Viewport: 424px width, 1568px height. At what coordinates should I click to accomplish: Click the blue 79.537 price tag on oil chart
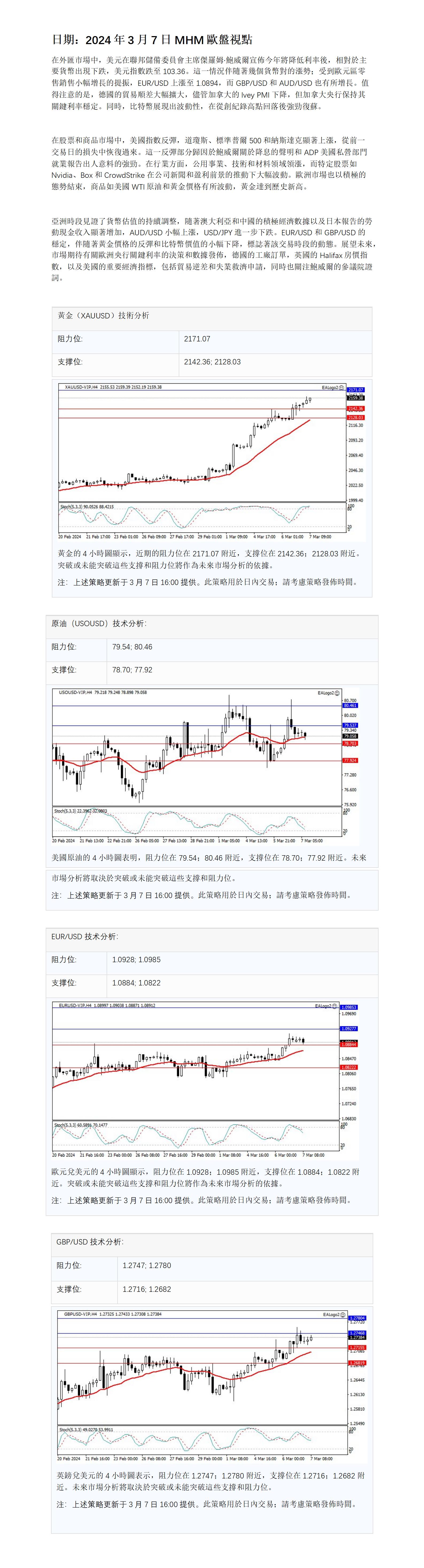click(350, 726)
